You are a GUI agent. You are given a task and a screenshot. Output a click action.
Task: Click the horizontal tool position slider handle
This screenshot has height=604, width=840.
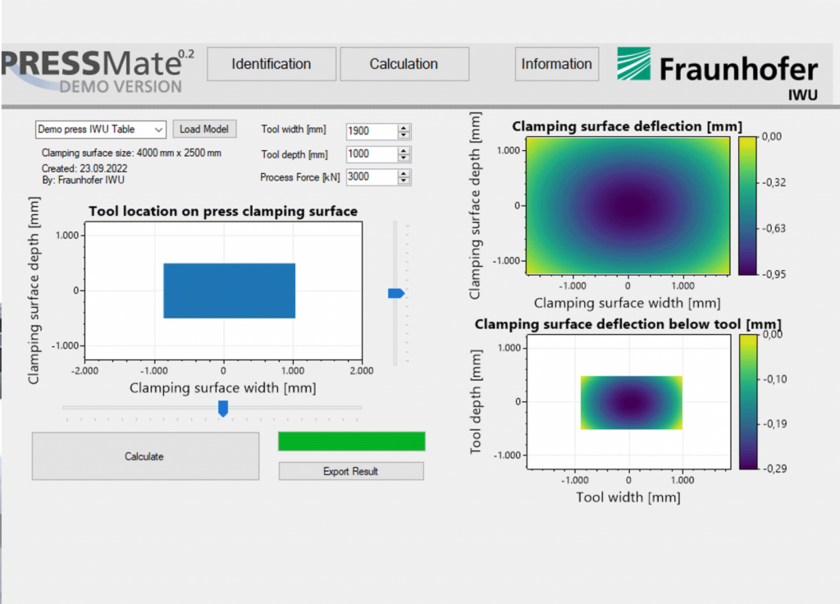[223, 408]
